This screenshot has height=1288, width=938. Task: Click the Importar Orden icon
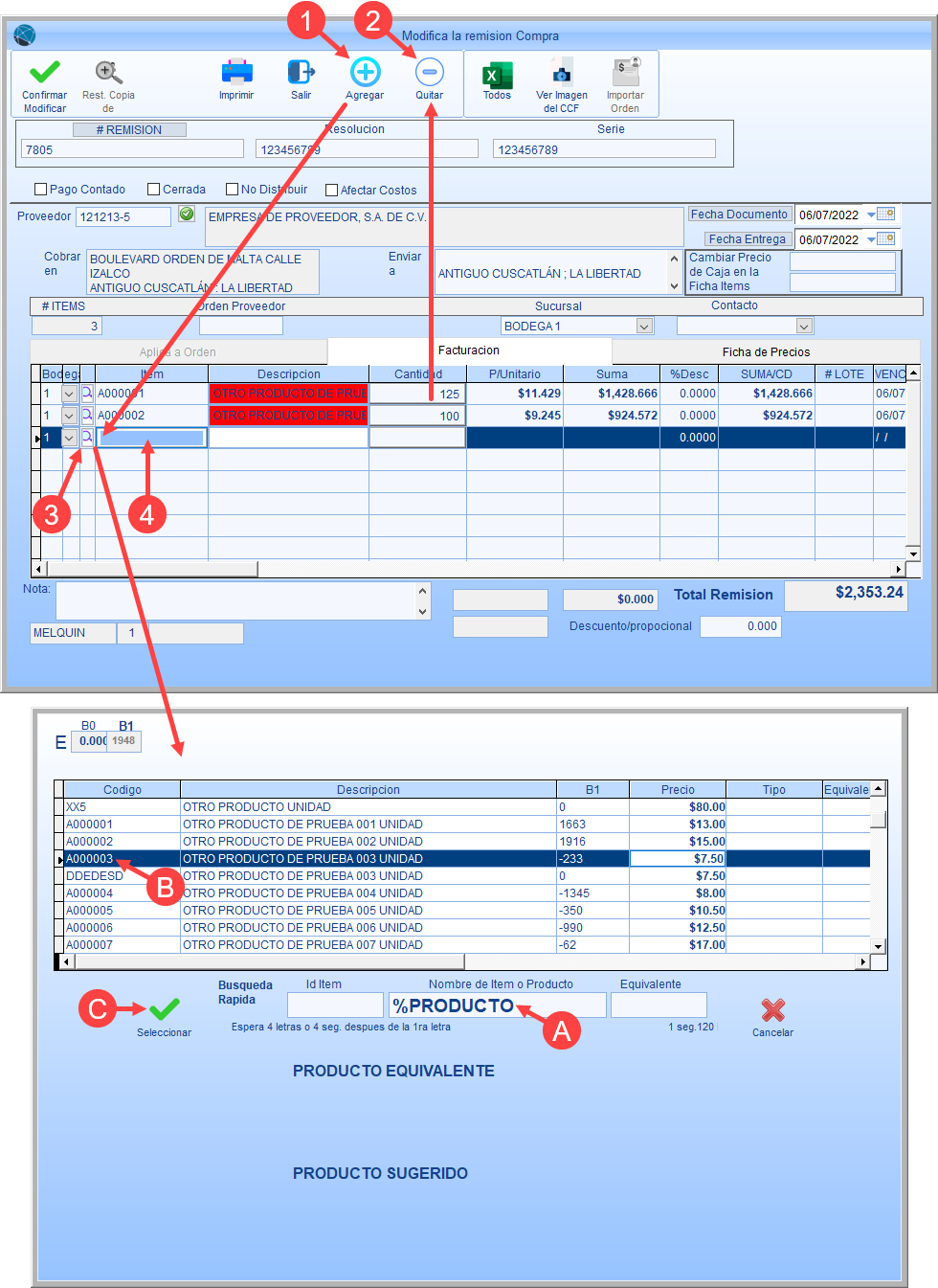pos(626,72)
